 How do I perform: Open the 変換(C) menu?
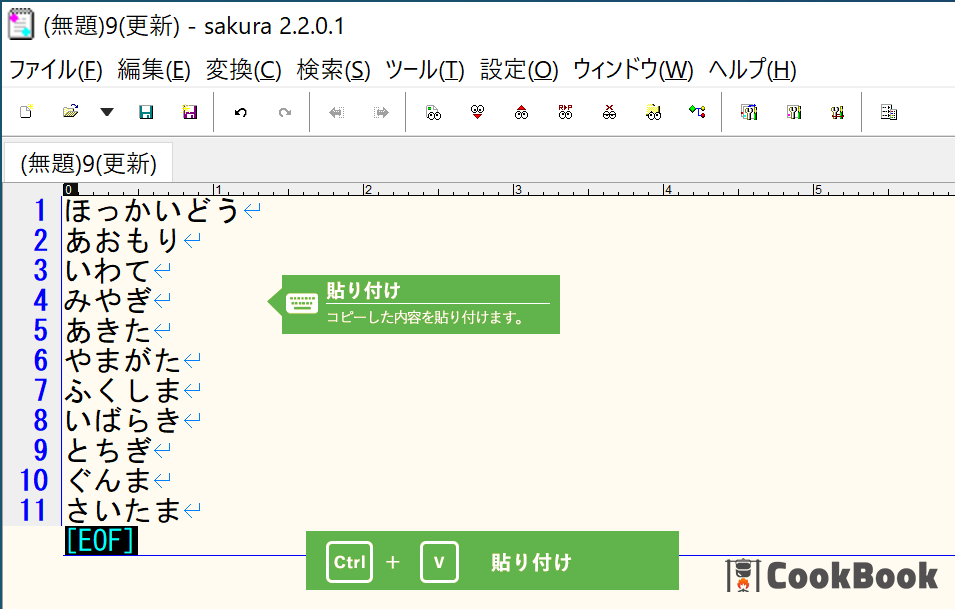[243, 69]
